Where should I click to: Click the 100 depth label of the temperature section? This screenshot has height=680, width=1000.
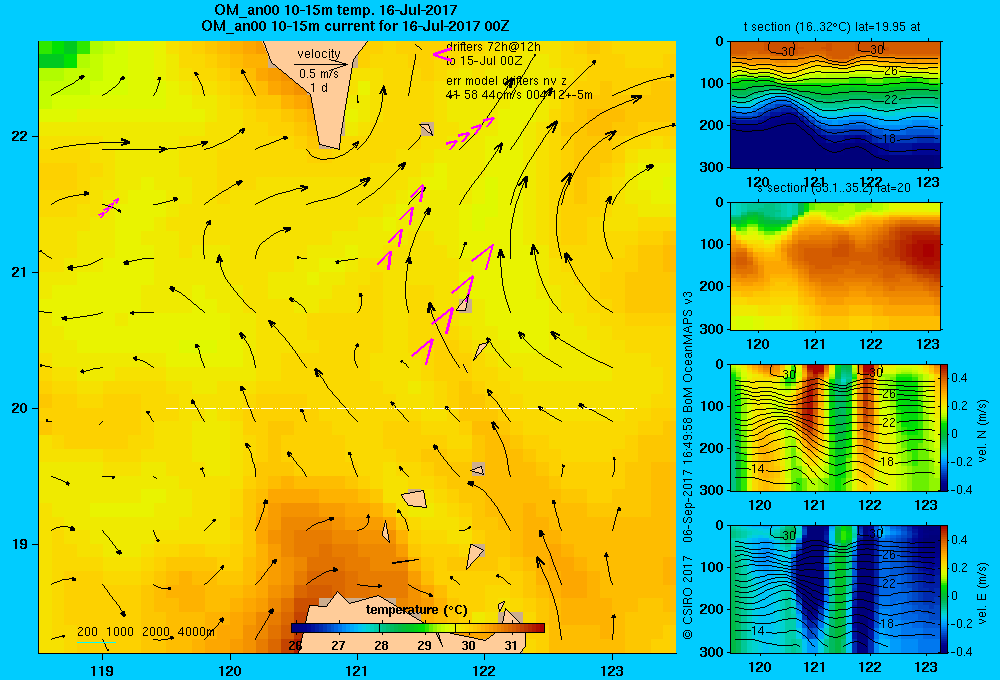coord(712,83)
